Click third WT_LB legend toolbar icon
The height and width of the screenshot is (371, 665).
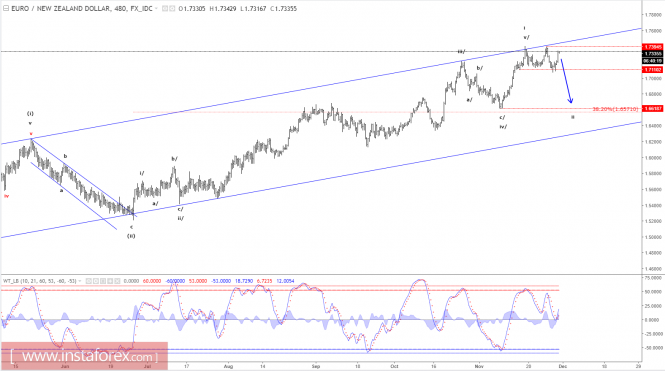coord(103,281)
